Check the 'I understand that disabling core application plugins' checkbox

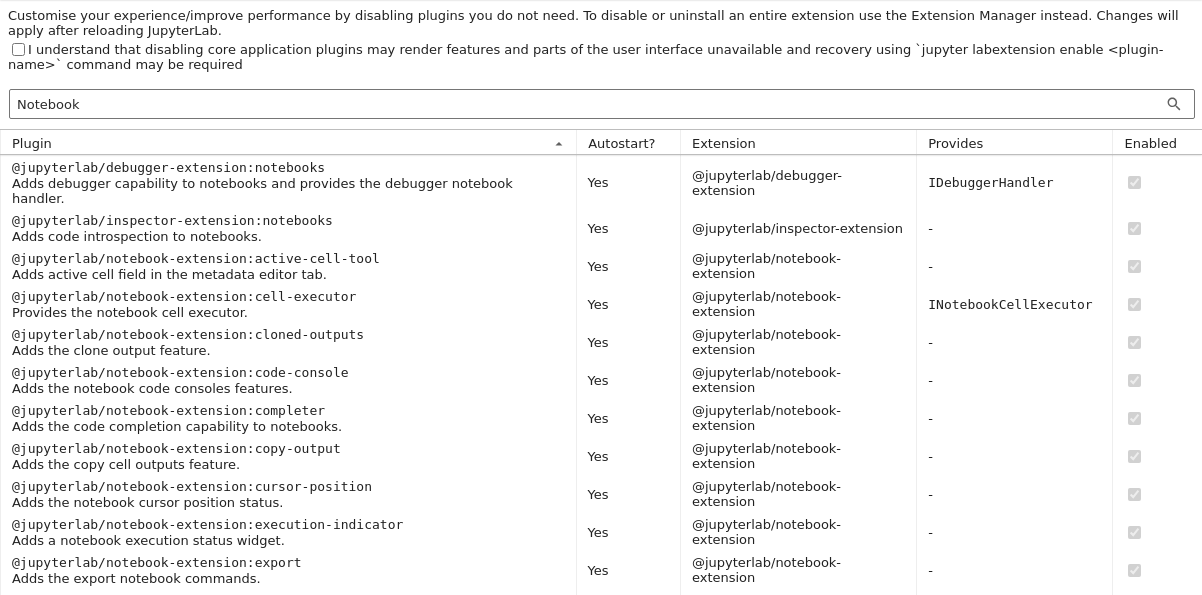coord(17,49)
